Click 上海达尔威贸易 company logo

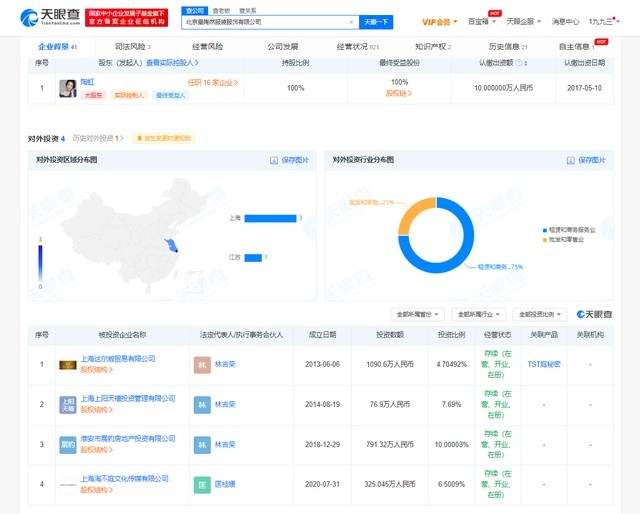68,365
